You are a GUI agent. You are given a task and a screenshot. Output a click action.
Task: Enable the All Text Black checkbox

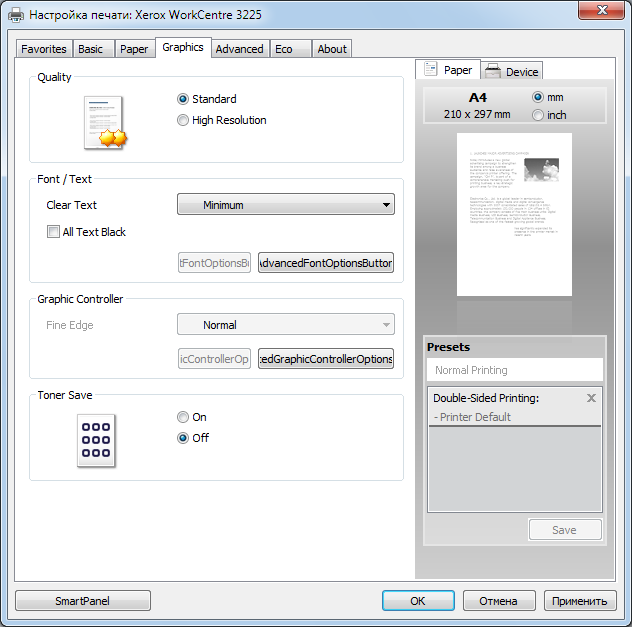53,232
